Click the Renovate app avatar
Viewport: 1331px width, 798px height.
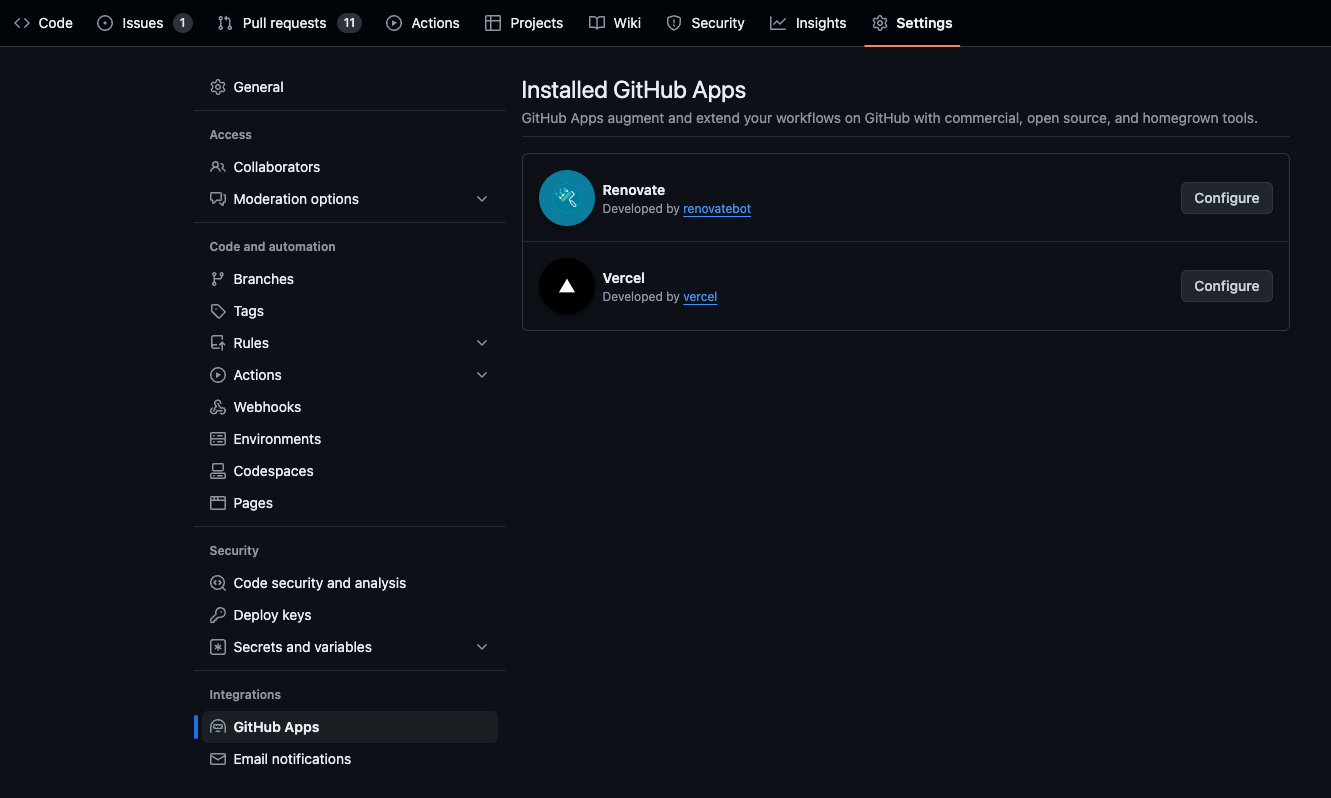point(567,198)
